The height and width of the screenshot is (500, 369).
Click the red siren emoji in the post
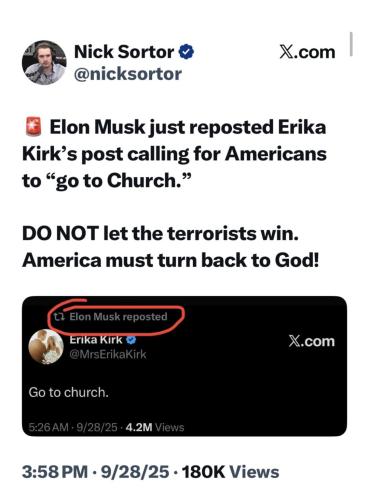(33, 127)
